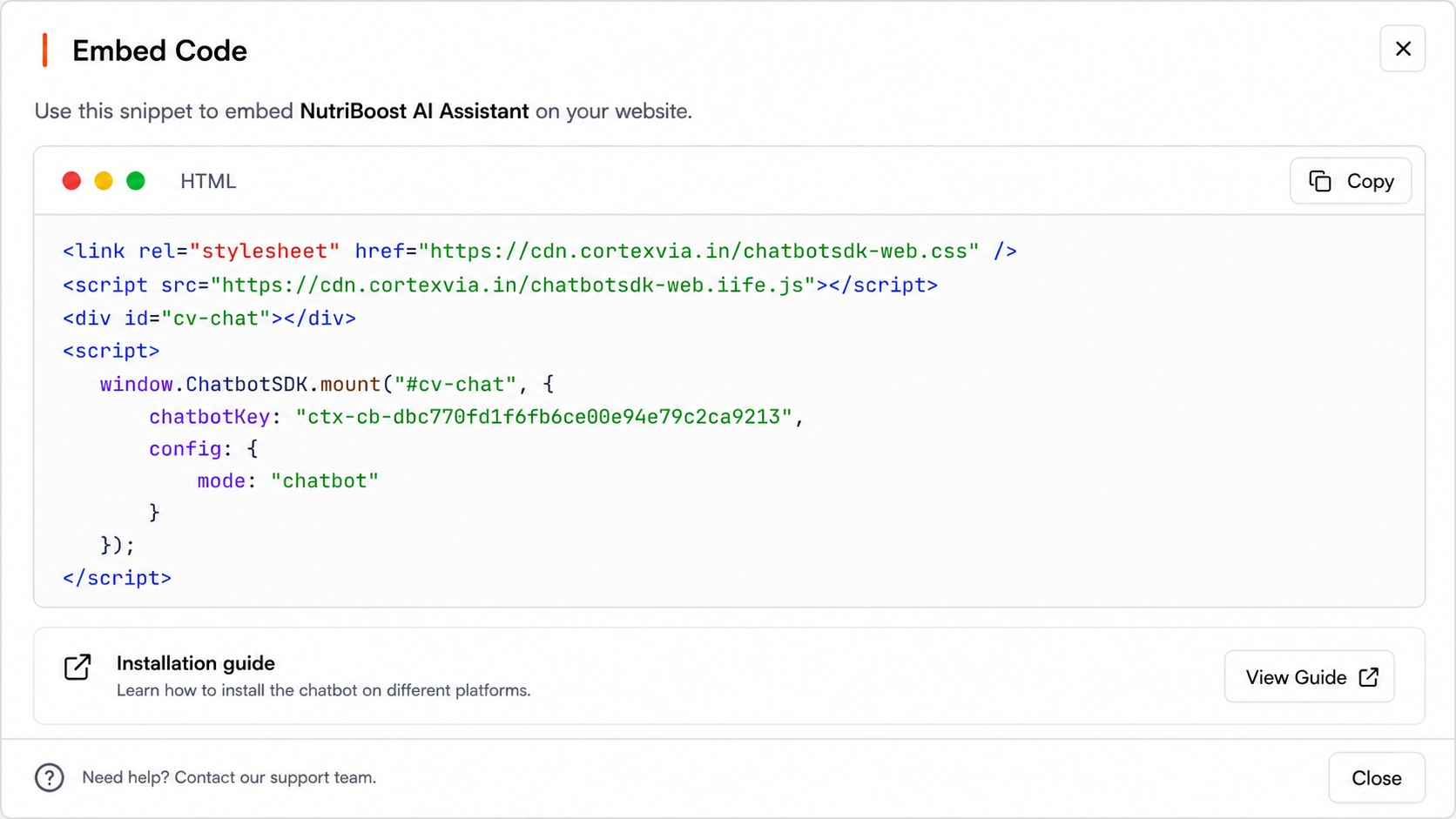Click the "Need help? Contact our support team." text
Screen dimensions: 1456x819
click(229, 777)
